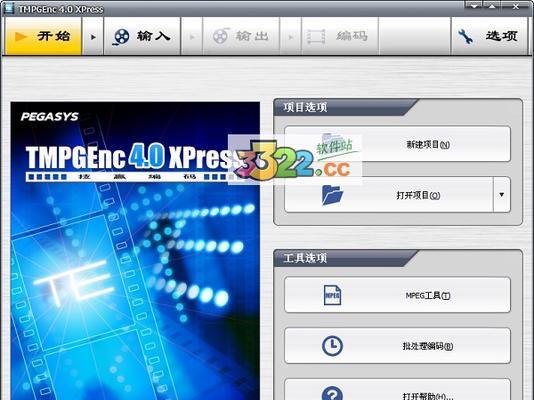The height and width of the screenshot is (400, 534).
Task: Click the arrow between 输入 and 输出
Action: (x=192, y=36)
